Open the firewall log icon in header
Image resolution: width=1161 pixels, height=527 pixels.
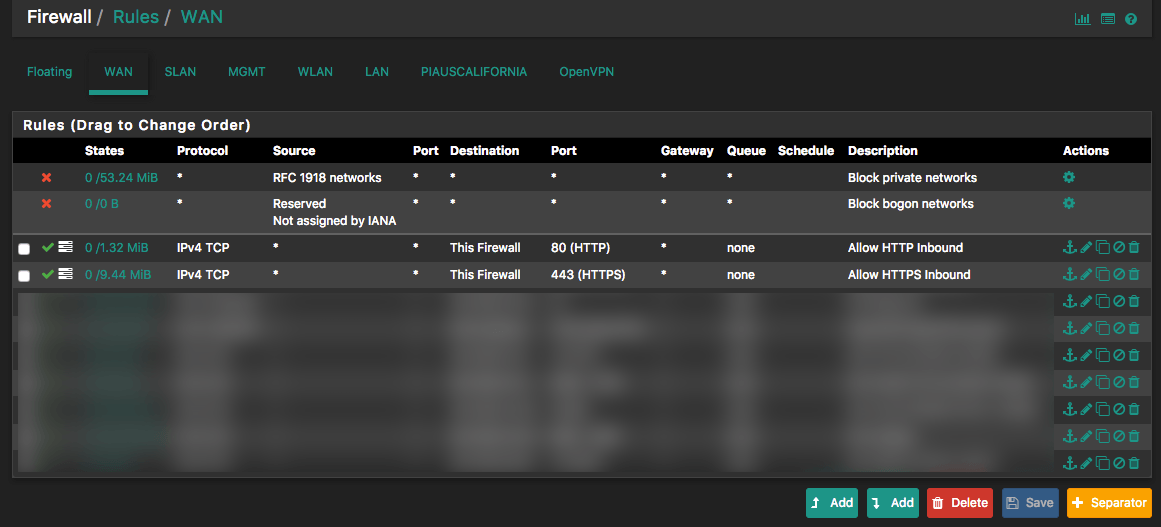(1108, 19)
